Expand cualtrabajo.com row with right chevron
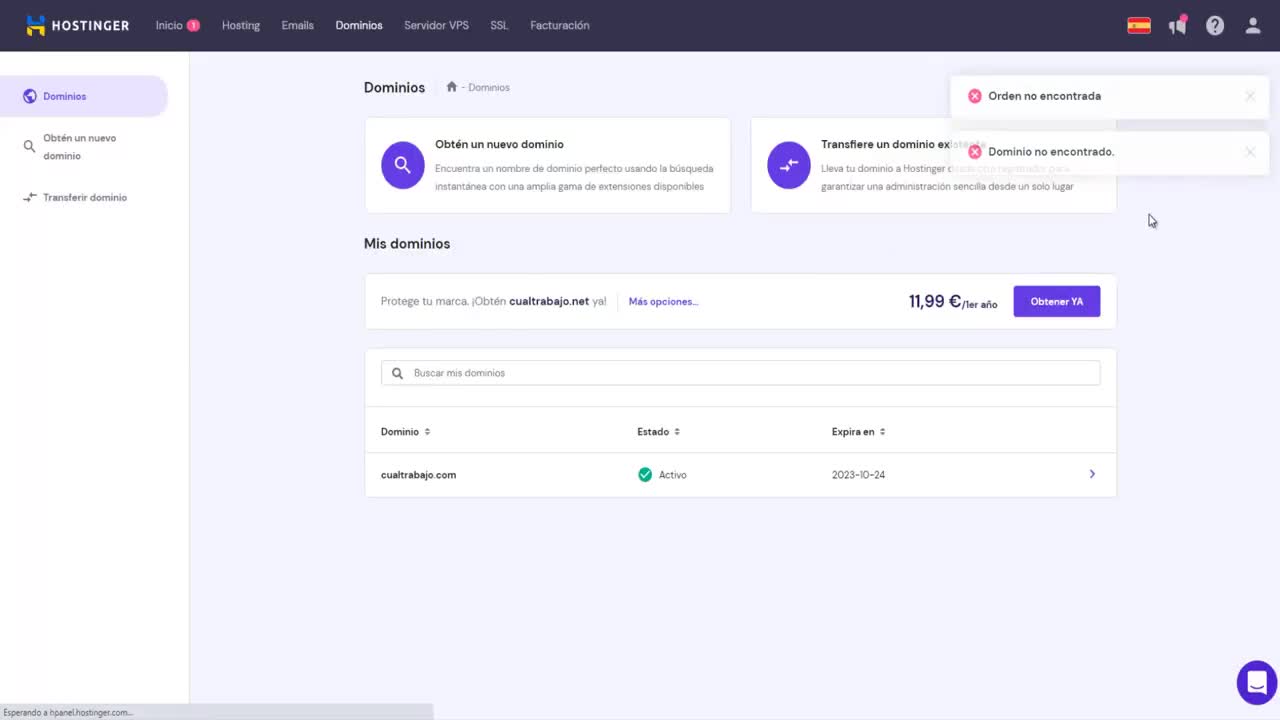1280x720 pixels. (x=1092, y=474)
